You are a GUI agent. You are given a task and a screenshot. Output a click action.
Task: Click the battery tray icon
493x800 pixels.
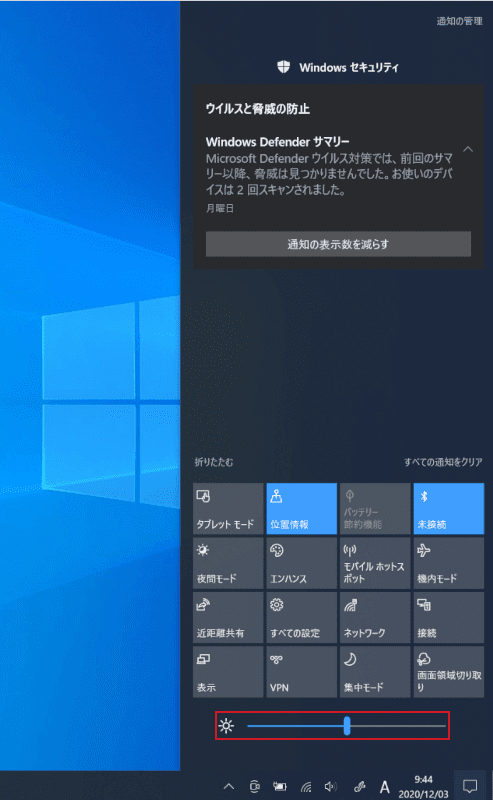[280, 786]
